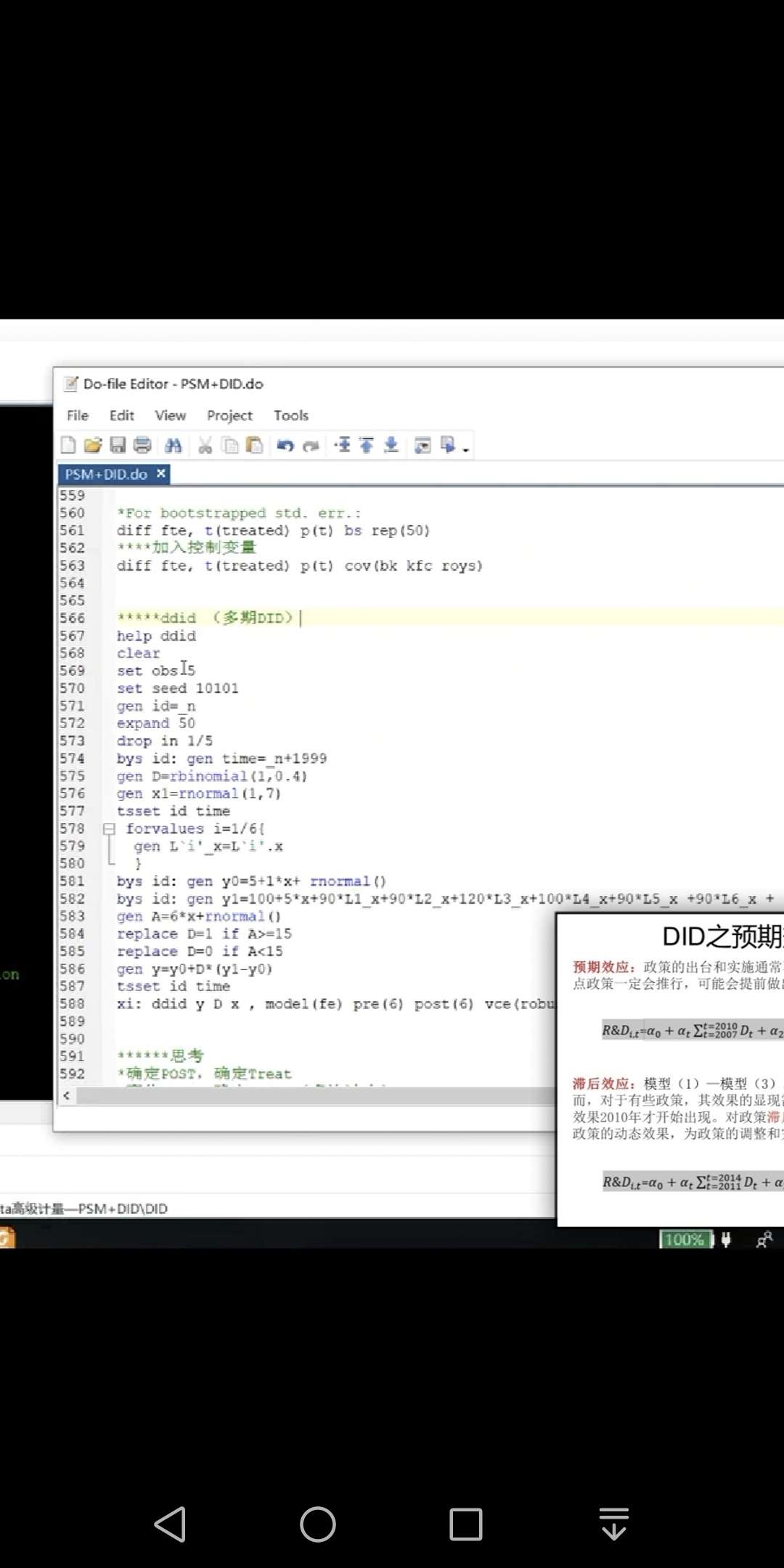The width and height of the screenshot is (784, 1568).
Task: Click the 'DID之预期' slide title
Action: tap(723, 936)
